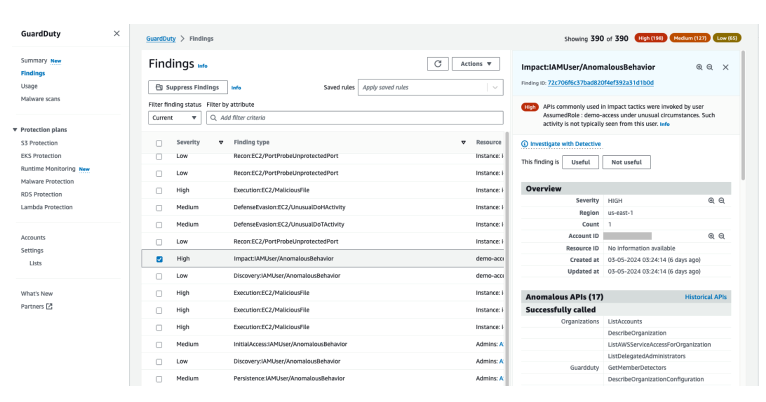The width and height of the screenshot is (766, 402).
Task: Refresh the findings list
Action: click(438, 64)
